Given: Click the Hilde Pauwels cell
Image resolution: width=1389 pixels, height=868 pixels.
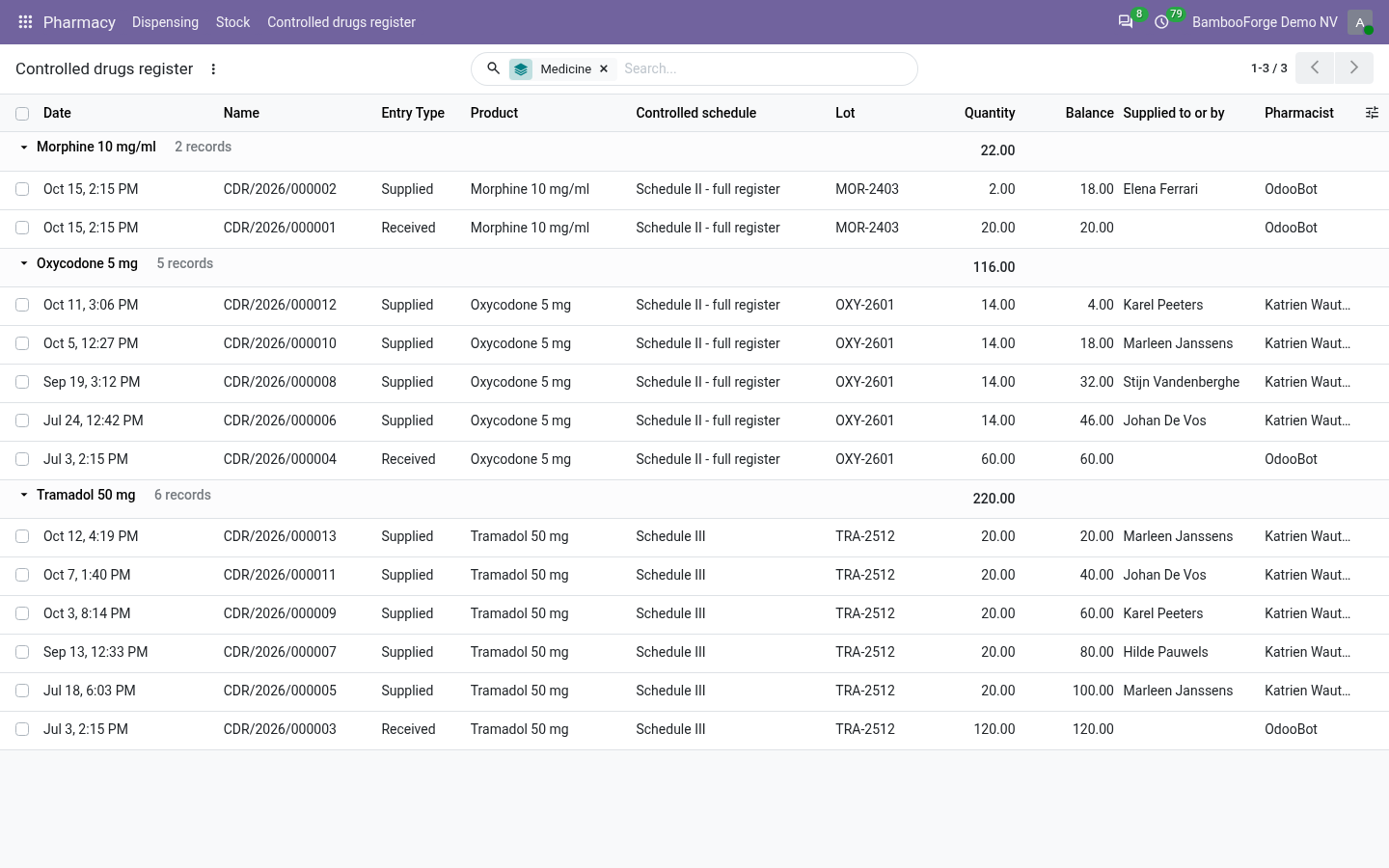Looking at the screenshot, I should point(1165,652).
